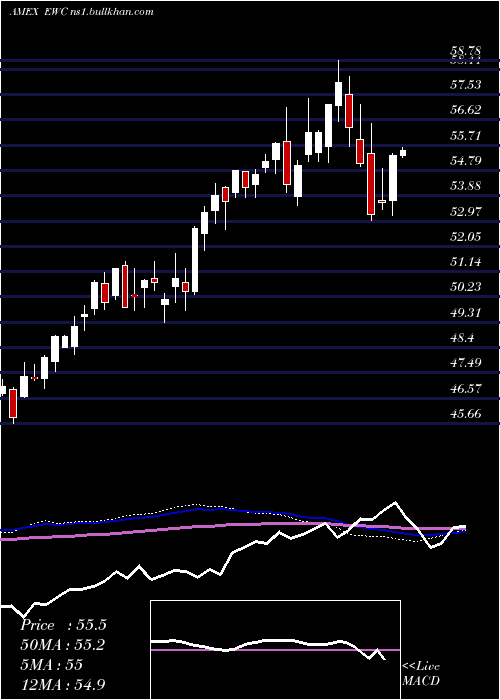Click the AMEX EWC chart title

click(x=82, y=12)
